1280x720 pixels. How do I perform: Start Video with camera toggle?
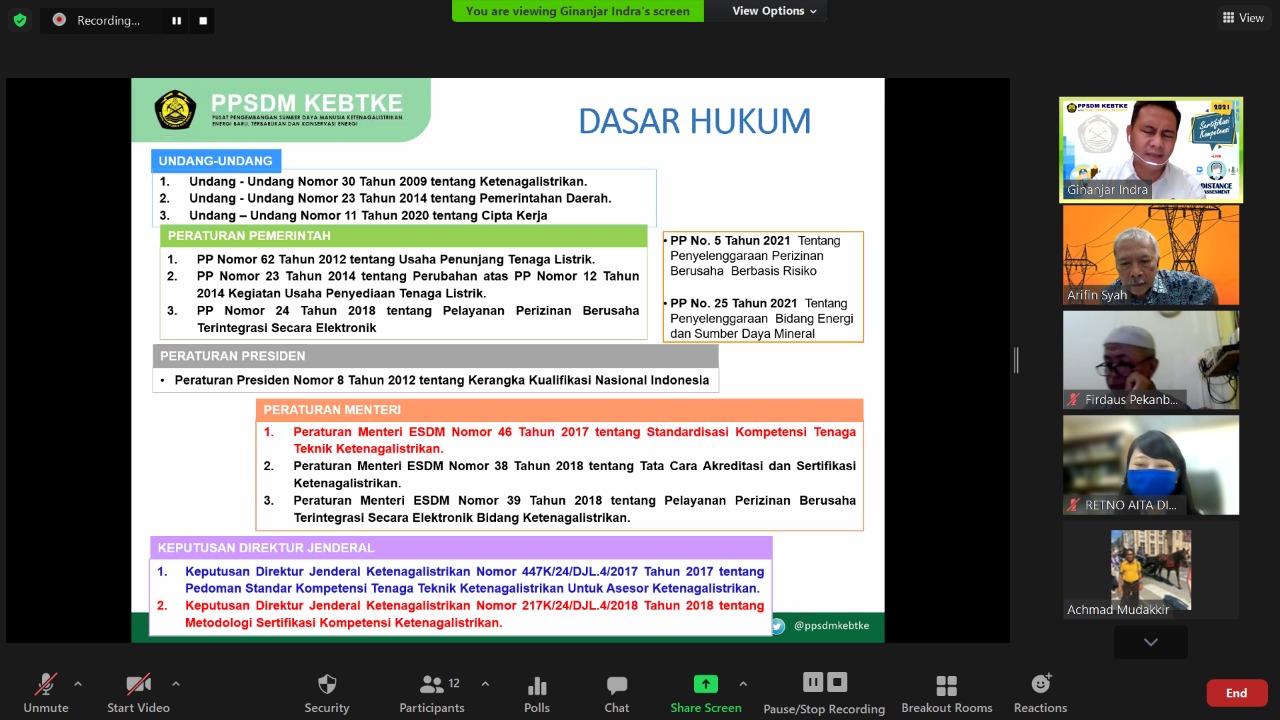139,693
